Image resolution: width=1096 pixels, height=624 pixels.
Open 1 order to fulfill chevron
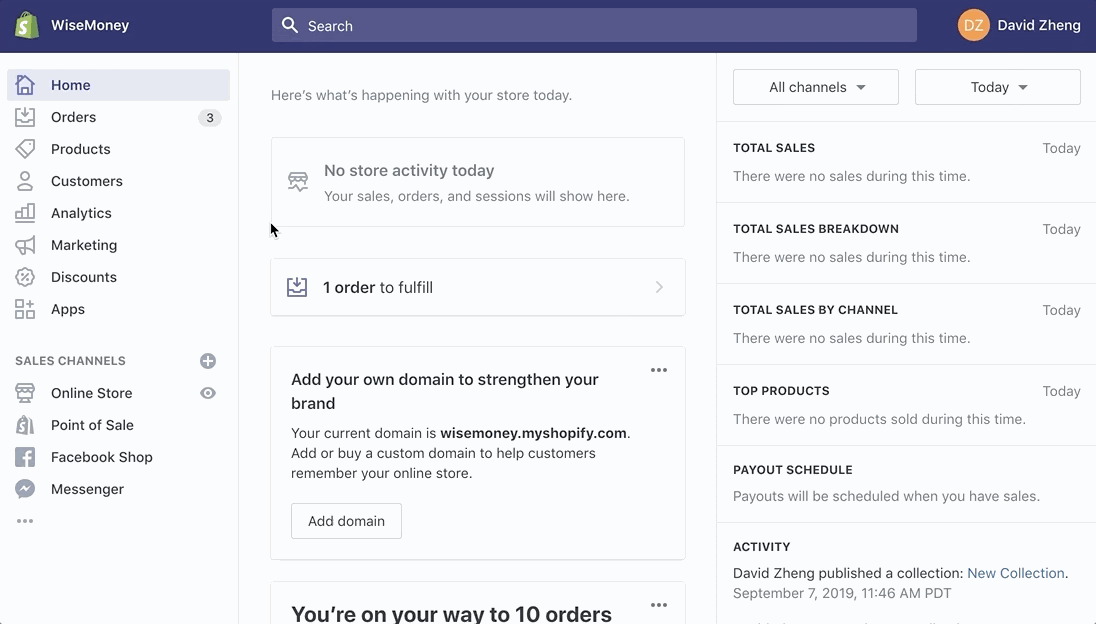click(659, 287)
